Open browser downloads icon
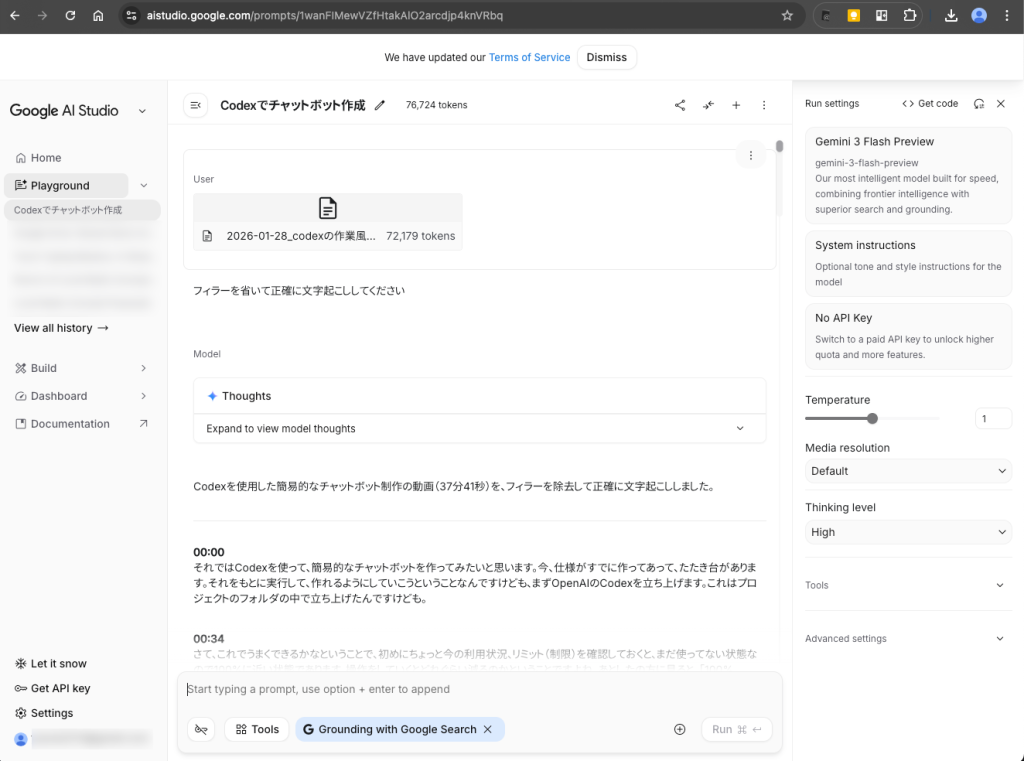 (x=951, y=16)
